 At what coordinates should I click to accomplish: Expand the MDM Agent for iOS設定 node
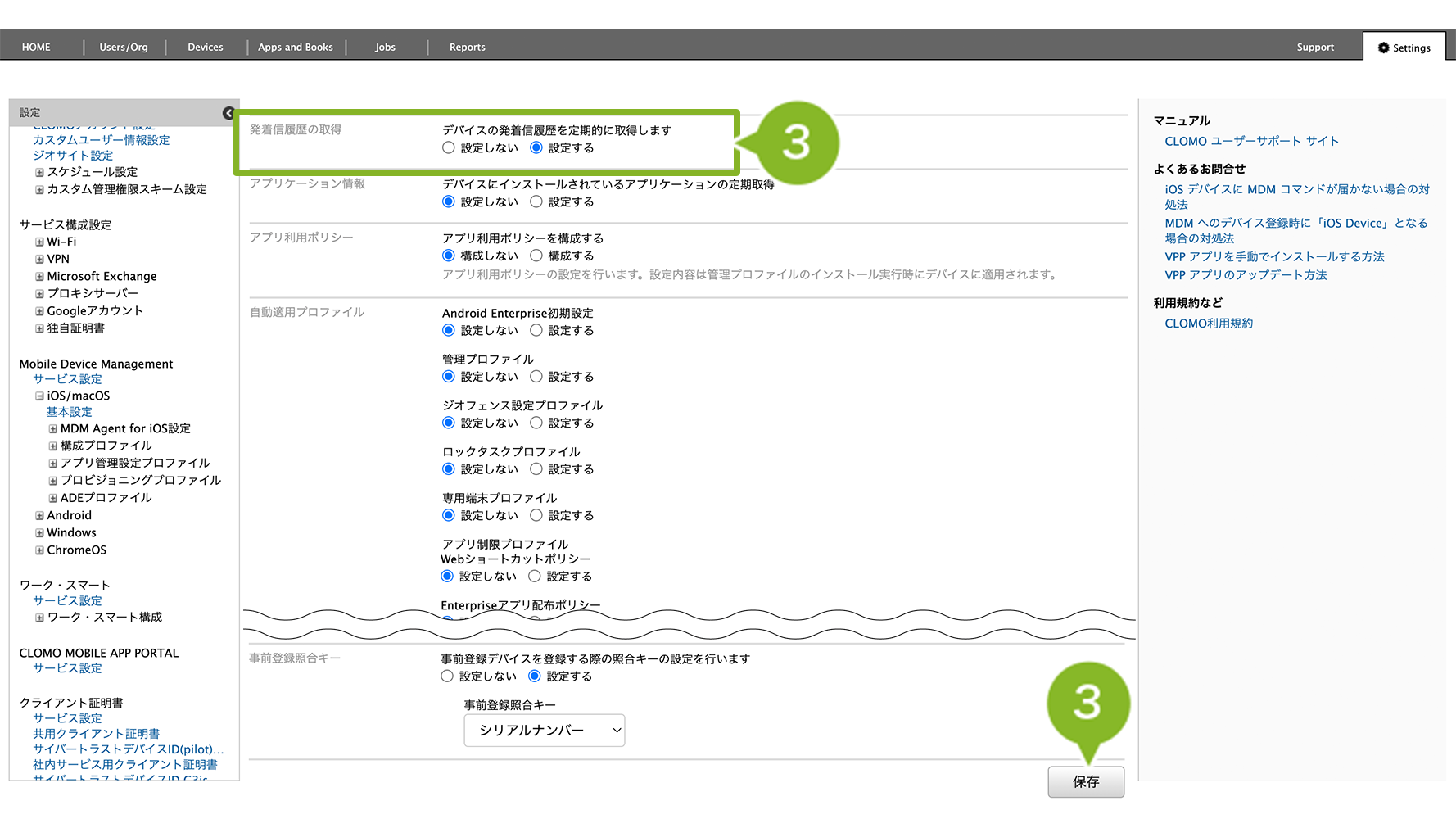click(x=53, y=429)
